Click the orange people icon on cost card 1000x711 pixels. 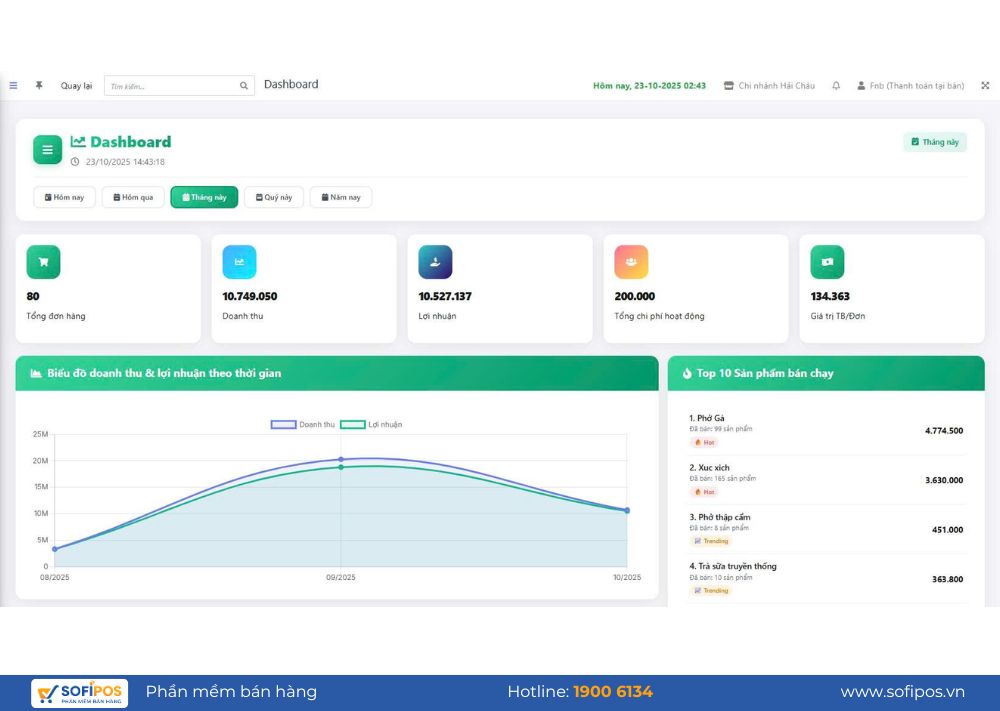631,262
